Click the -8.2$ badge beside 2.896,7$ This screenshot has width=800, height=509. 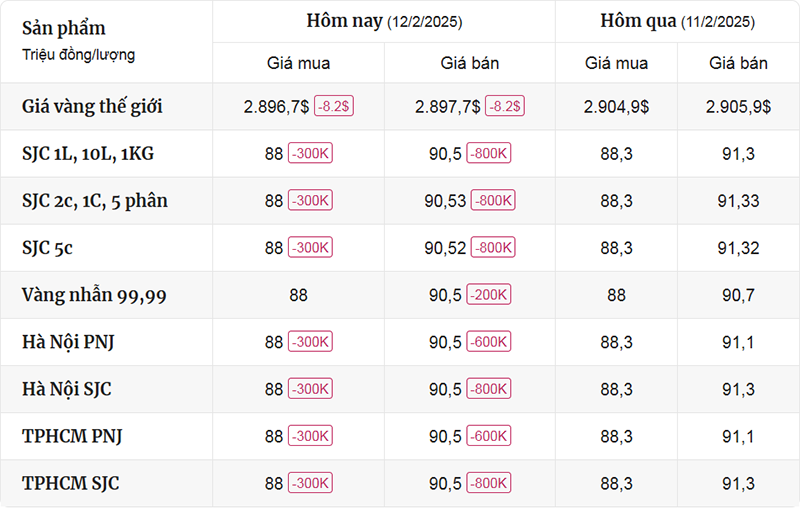pos(334,106)
